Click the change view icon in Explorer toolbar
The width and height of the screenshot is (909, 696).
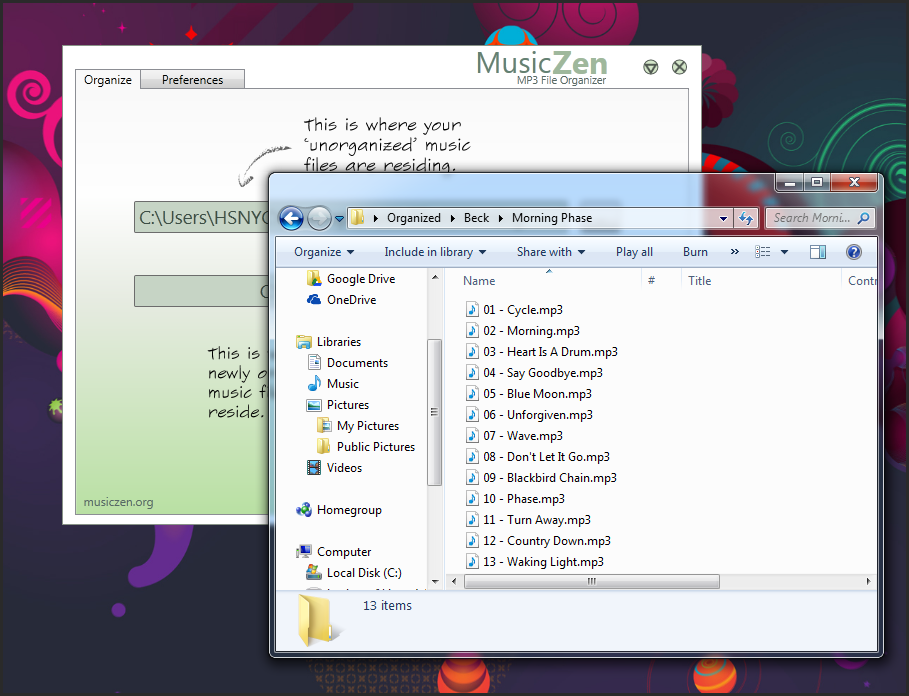(762, 252)
